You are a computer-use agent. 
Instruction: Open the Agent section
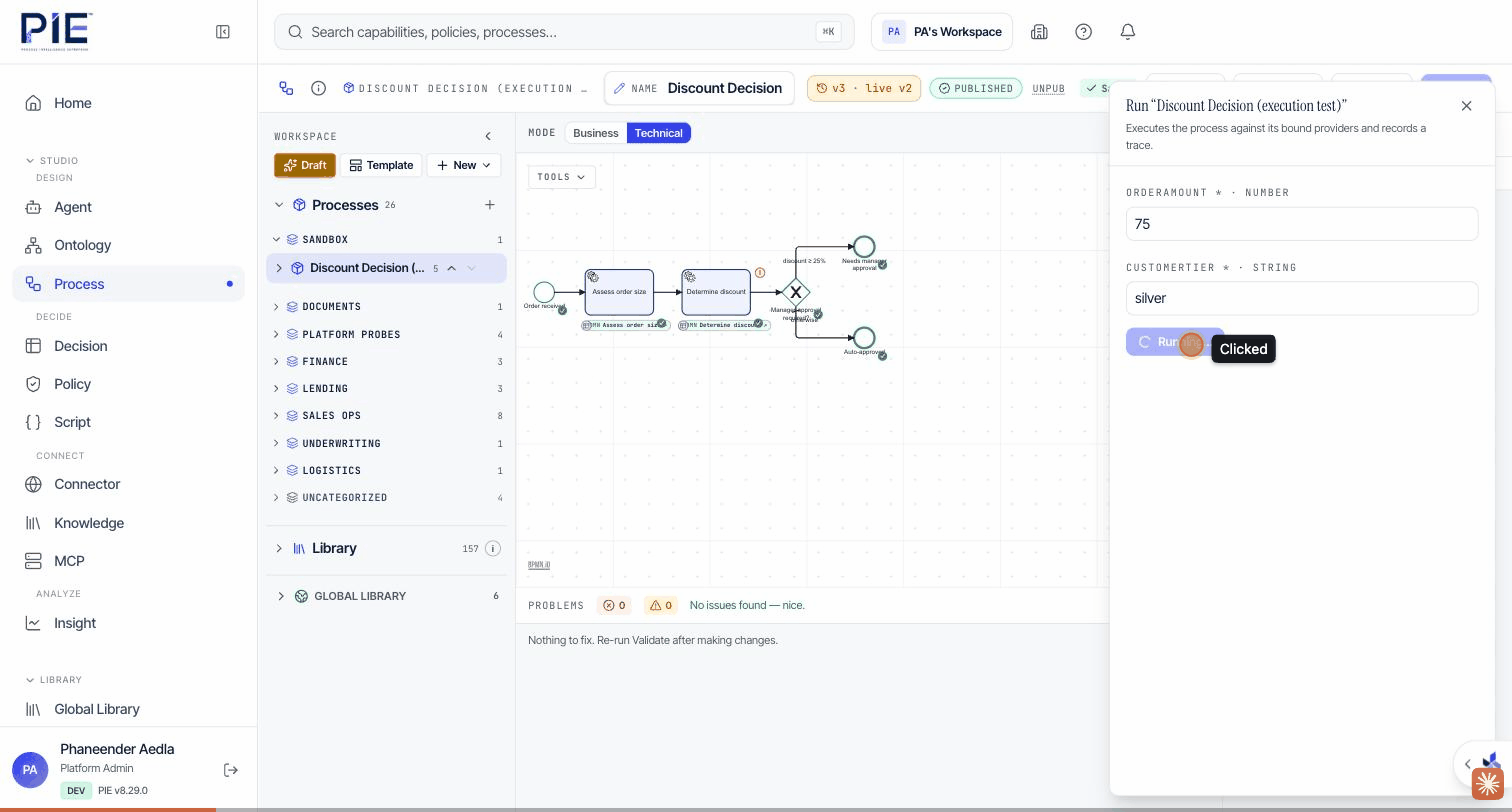tap(128, 207)
